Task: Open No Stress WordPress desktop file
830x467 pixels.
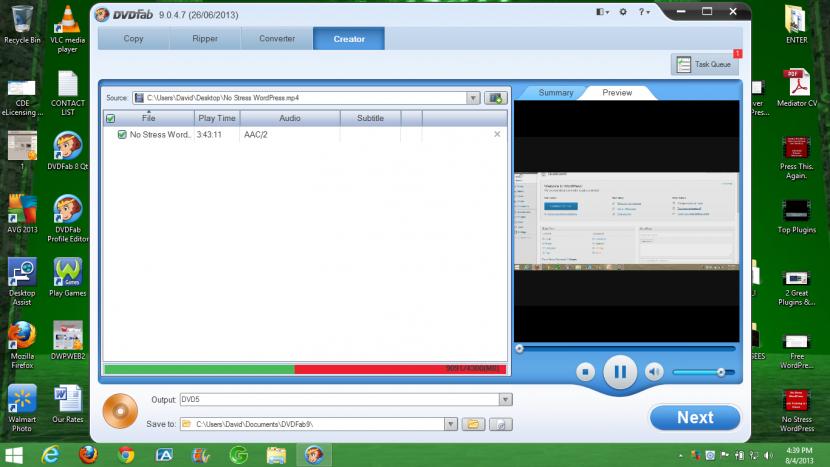Action: click(x=796, y=411)
